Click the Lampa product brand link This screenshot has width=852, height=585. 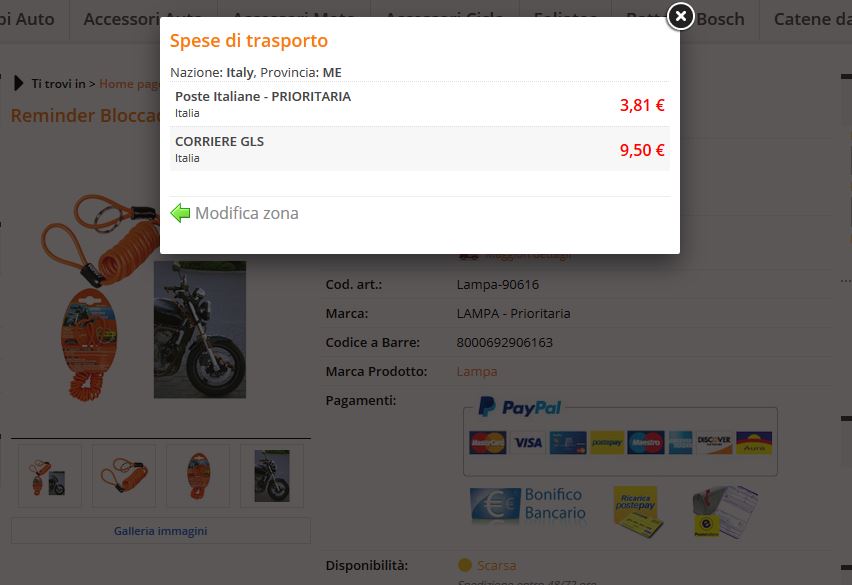coord(477,371)
